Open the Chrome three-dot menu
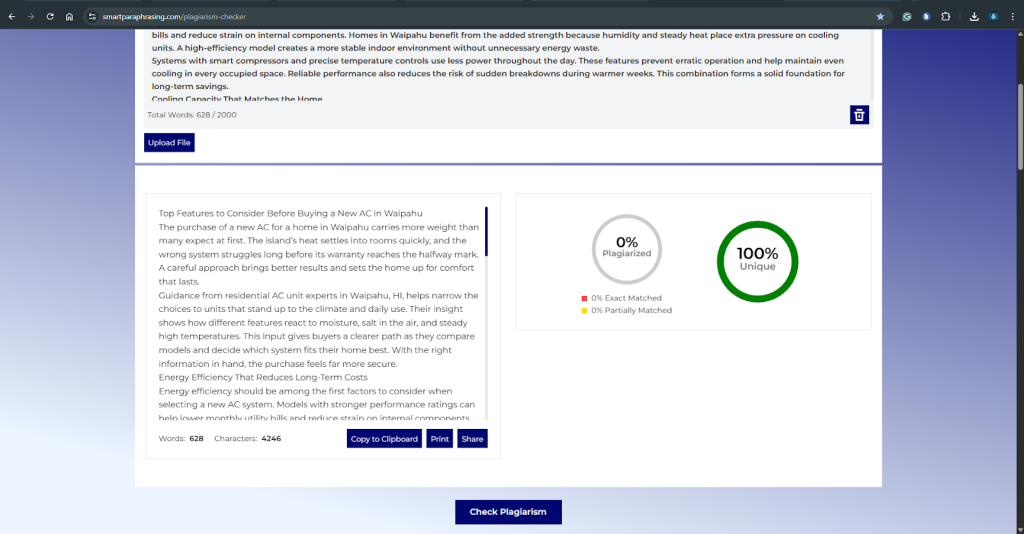Image resolution: width=1024 pixels, height=534 pixels. [x=1012, y=16]
